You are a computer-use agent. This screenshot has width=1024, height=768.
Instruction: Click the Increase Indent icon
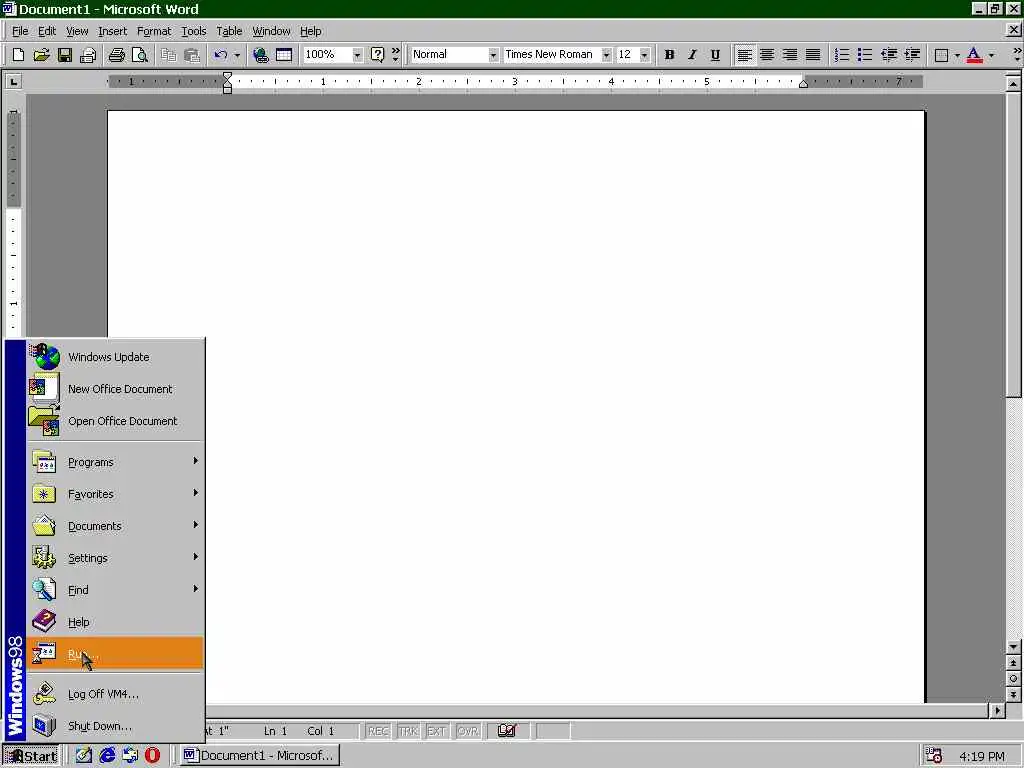pyautogui.click(x=912, y=55)
